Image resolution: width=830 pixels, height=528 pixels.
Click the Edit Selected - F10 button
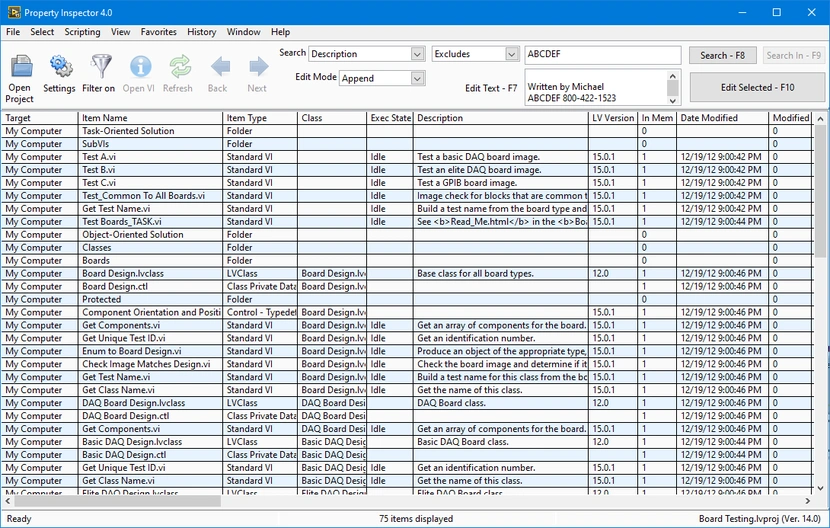coord(757,87)
